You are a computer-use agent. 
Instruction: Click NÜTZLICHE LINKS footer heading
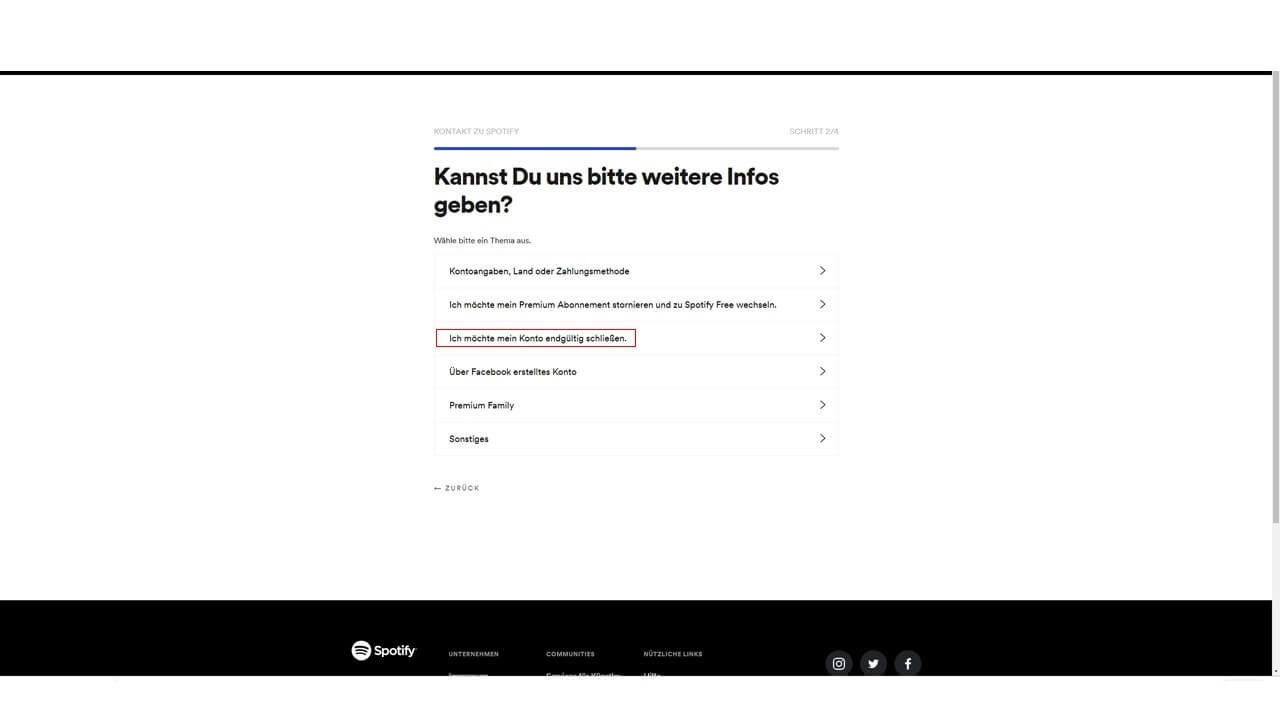point(673,654)
